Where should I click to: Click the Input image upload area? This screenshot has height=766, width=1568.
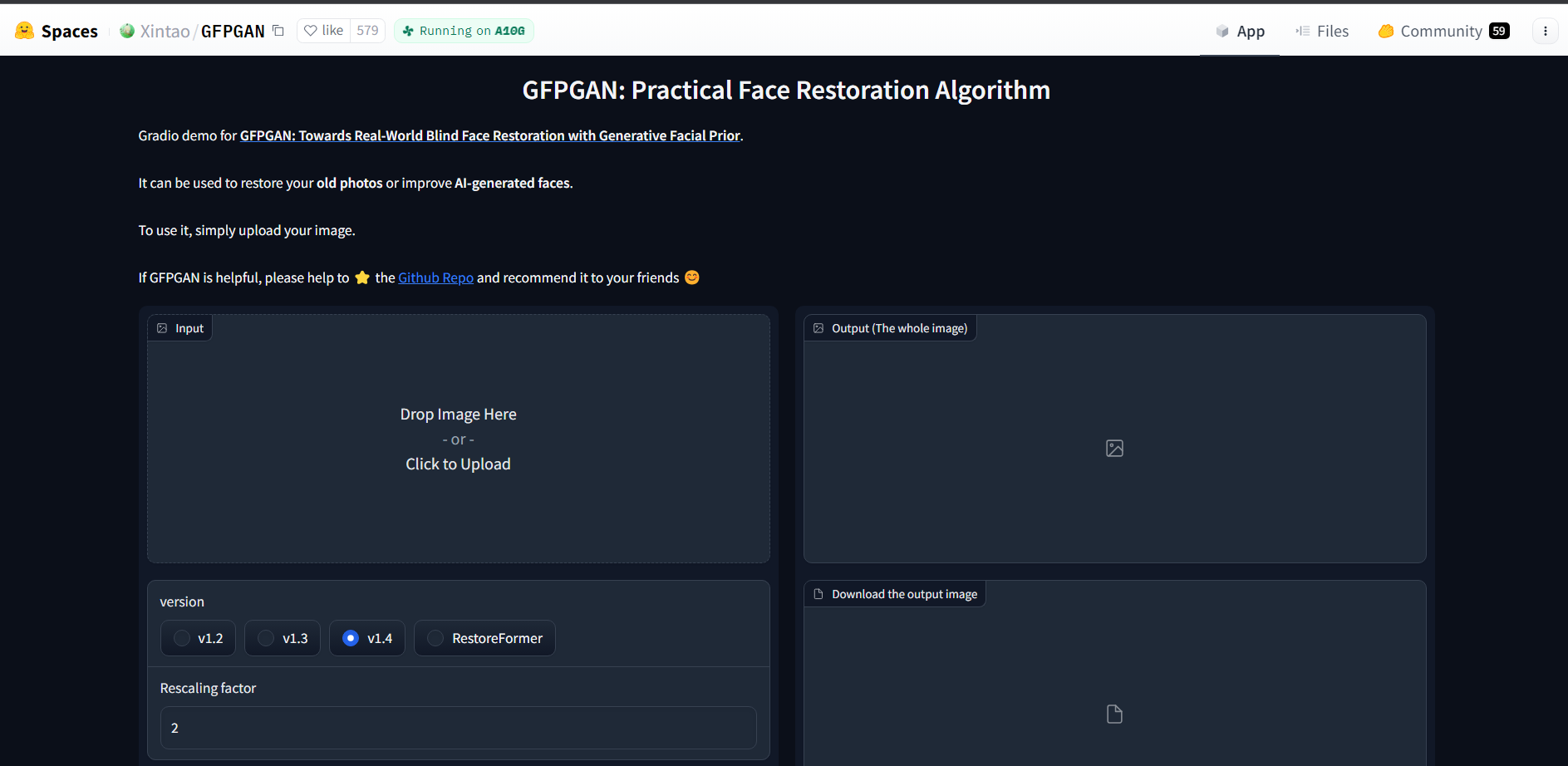coord(459,439)
